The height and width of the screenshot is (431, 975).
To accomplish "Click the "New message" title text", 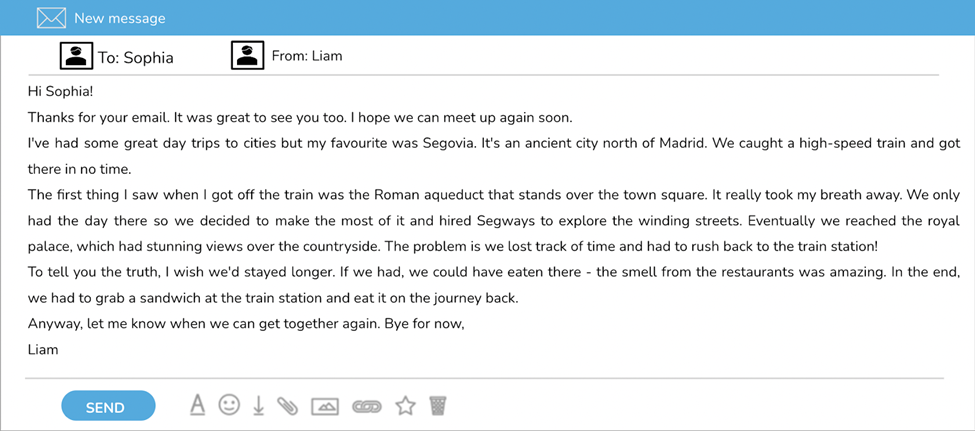I will pos(120,19).
